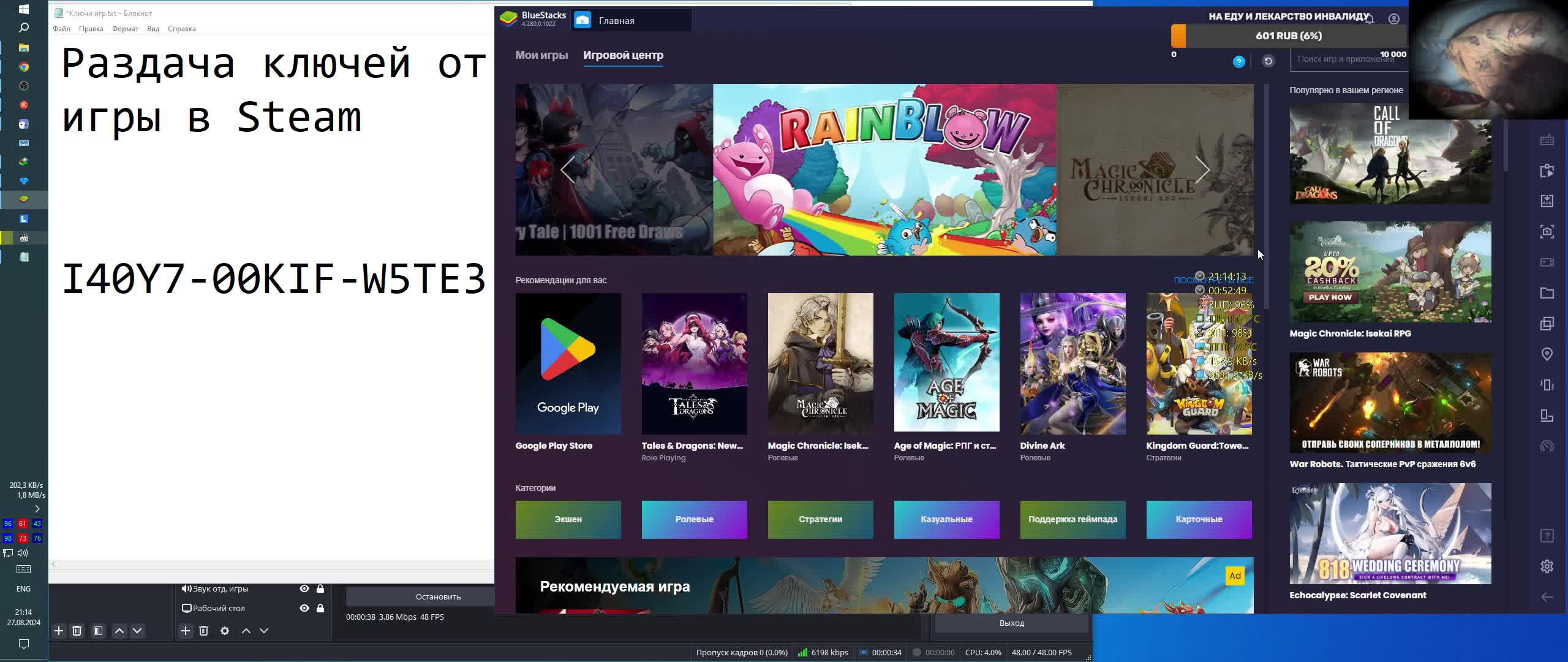Image resolution: width=1568 pixels, height=662 pixels.
Task: Click the Install APK sidebar icon
Action: pos(1547,201)
